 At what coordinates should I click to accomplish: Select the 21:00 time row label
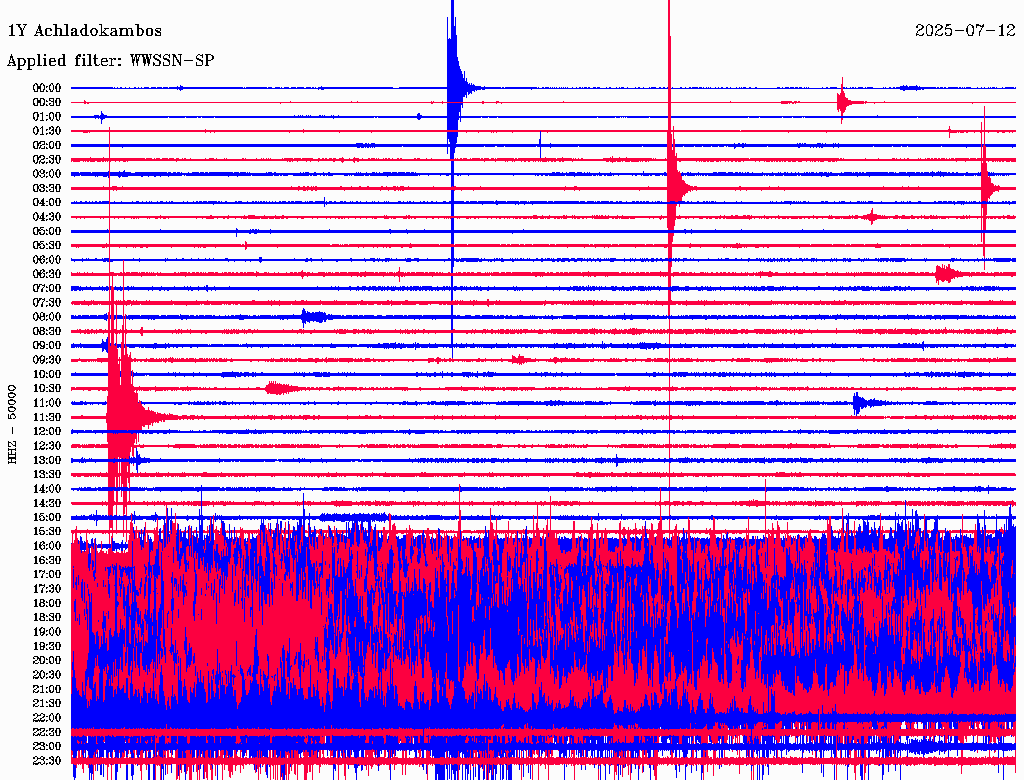47,690
